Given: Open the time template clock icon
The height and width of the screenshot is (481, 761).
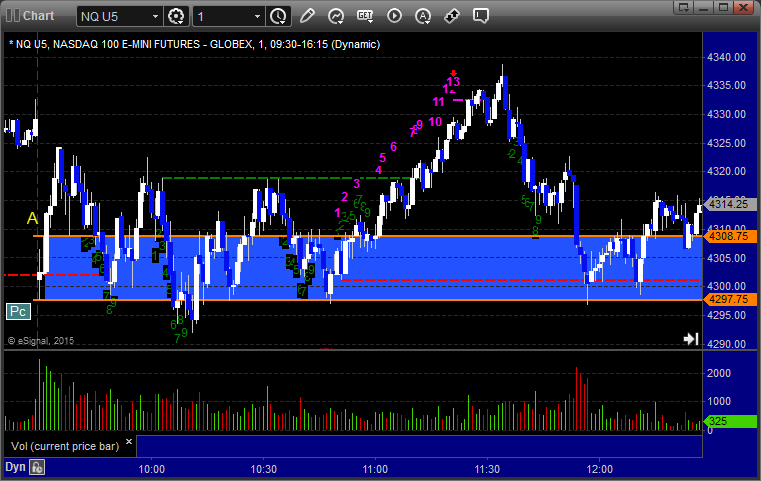Looking at the screenshot, I should coord(279,17).
